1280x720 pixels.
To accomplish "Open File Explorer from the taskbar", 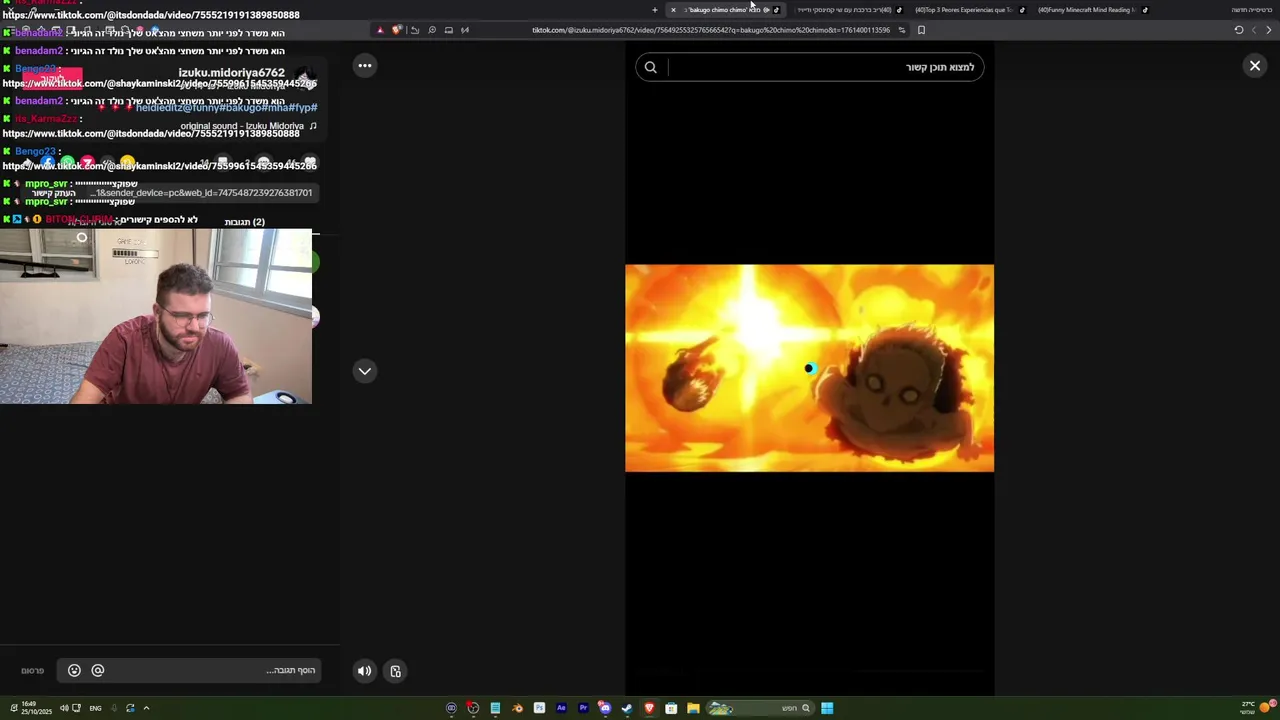I will [693, 708].
